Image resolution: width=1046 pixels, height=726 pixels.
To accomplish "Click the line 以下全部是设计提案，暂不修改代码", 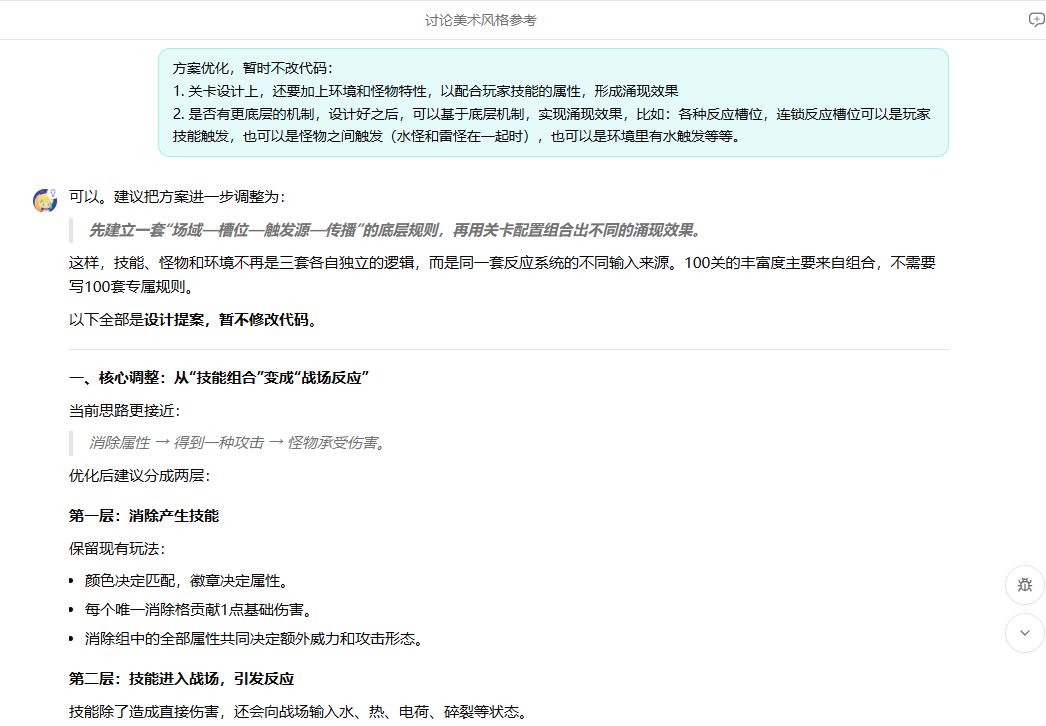I will (x=193, y=320).
